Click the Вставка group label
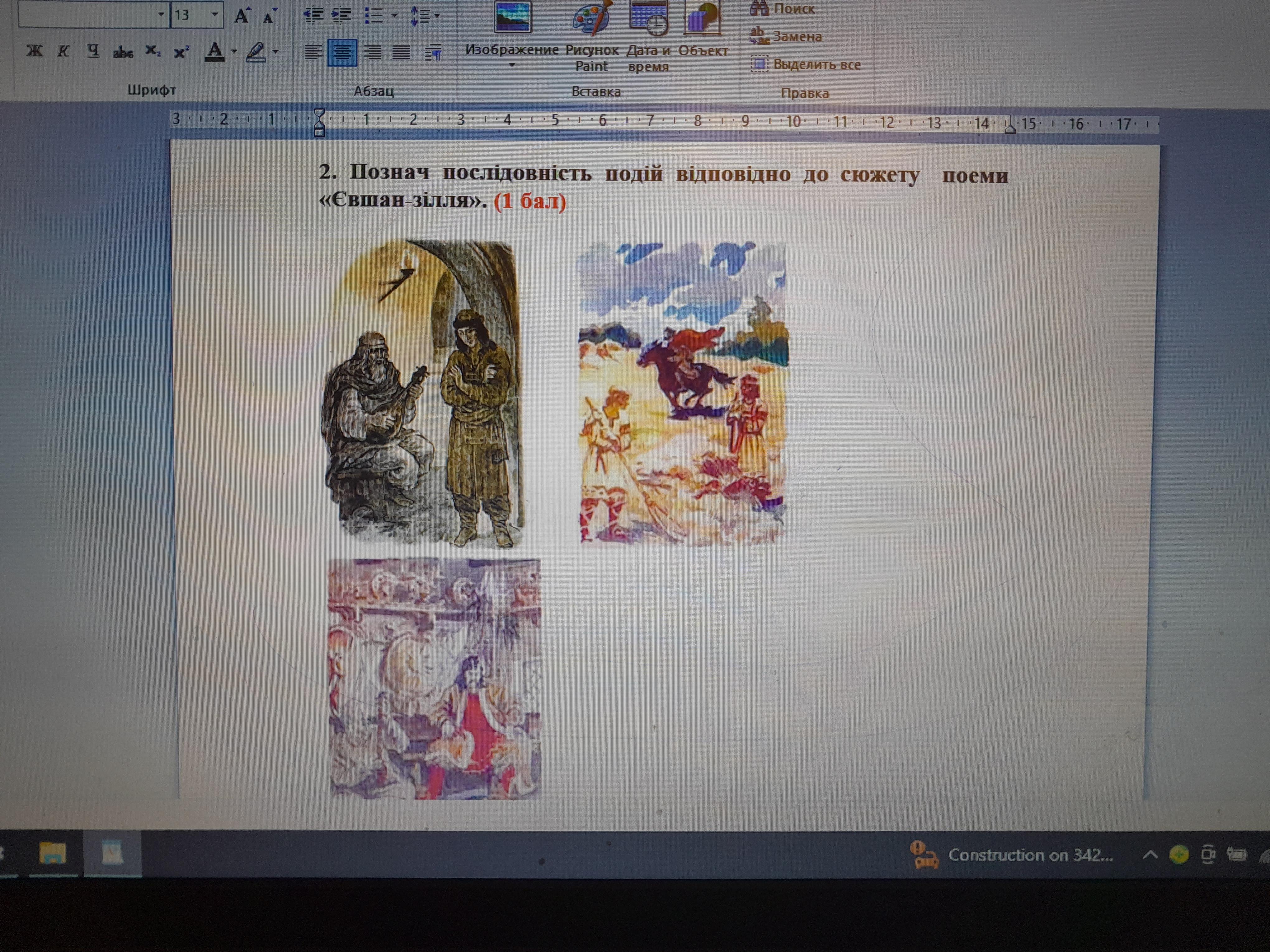The height and width of the screenshot is (952, 1270). pyautogui.click(x=596, y=92)
